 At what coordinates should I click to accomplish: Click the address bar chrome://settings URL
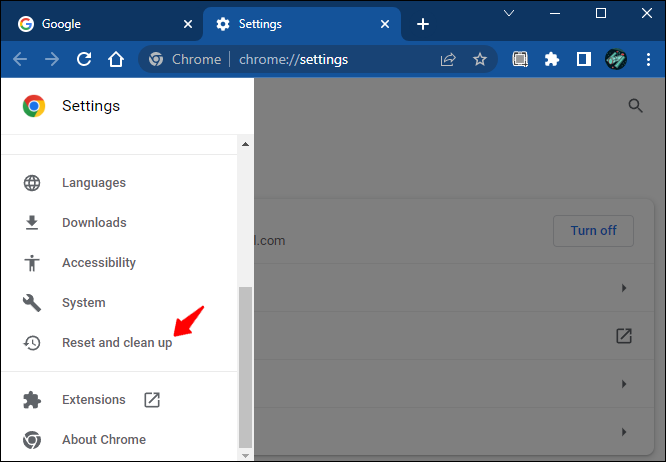coord(293,59)
